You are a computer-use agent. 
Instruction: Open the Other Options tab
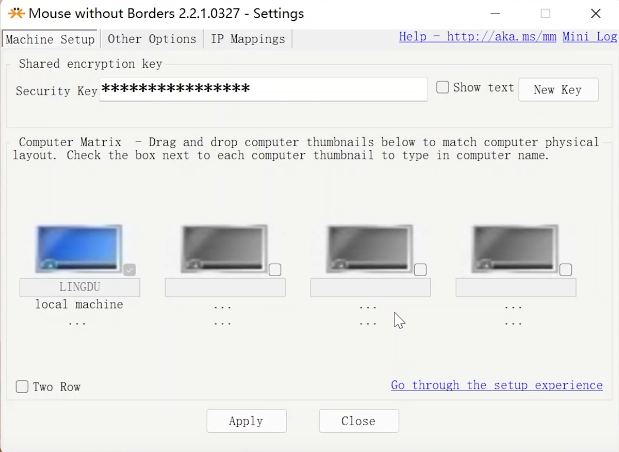(x=152, y=39)
